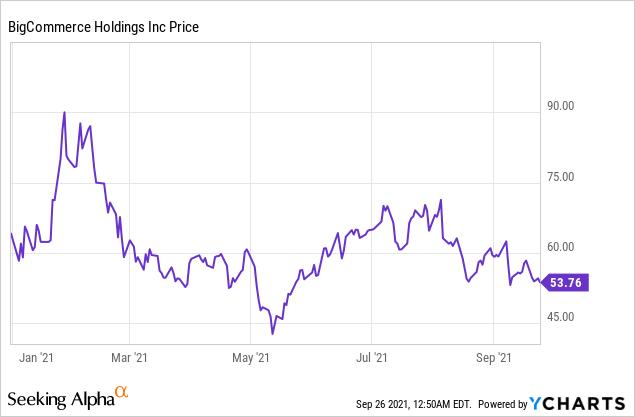Click the Powered by text
This screenshot has width=635, height=417.
(500, 404)
